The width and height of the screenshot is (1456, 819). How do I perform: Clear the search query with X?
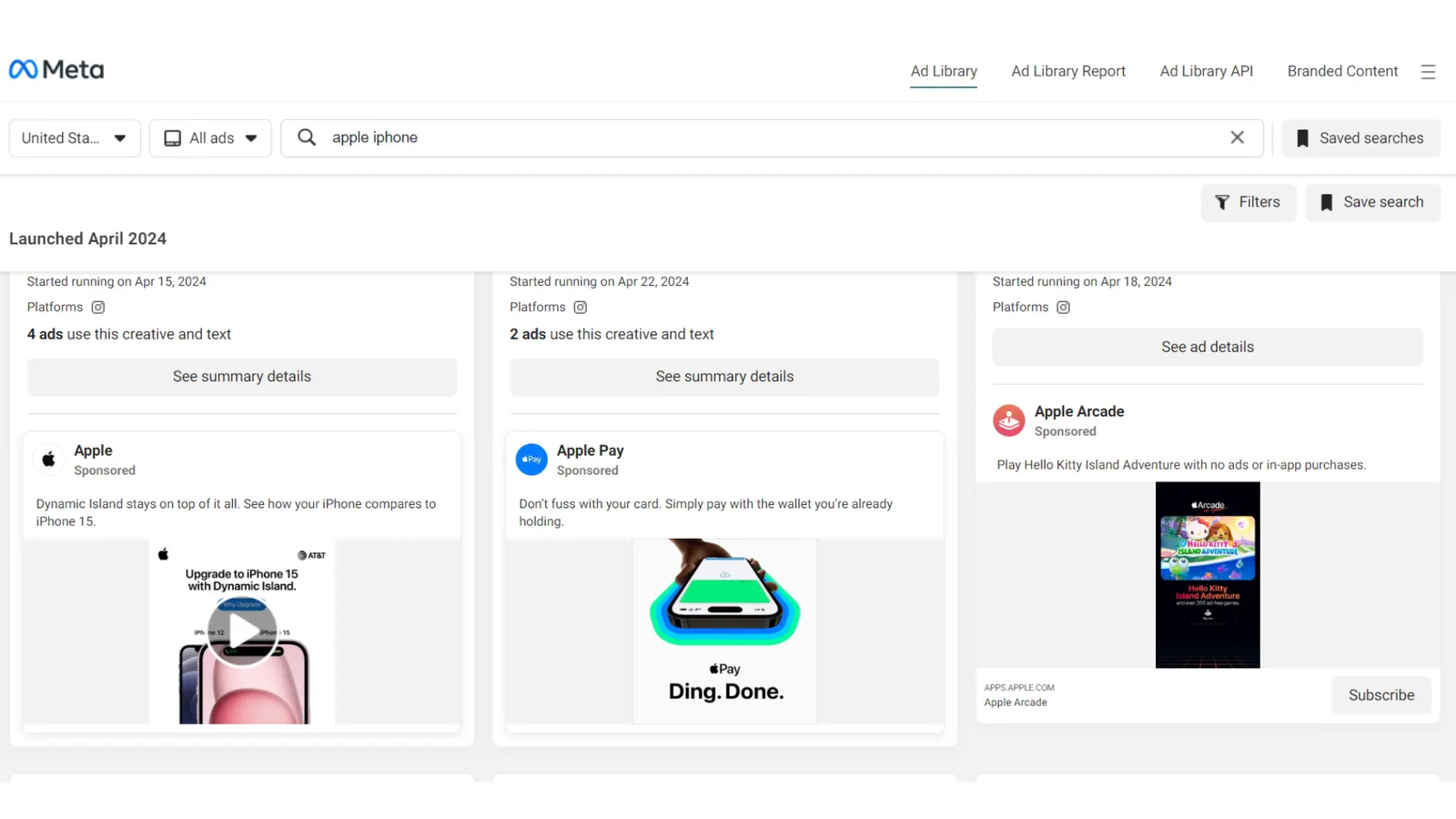point(1237,137)
